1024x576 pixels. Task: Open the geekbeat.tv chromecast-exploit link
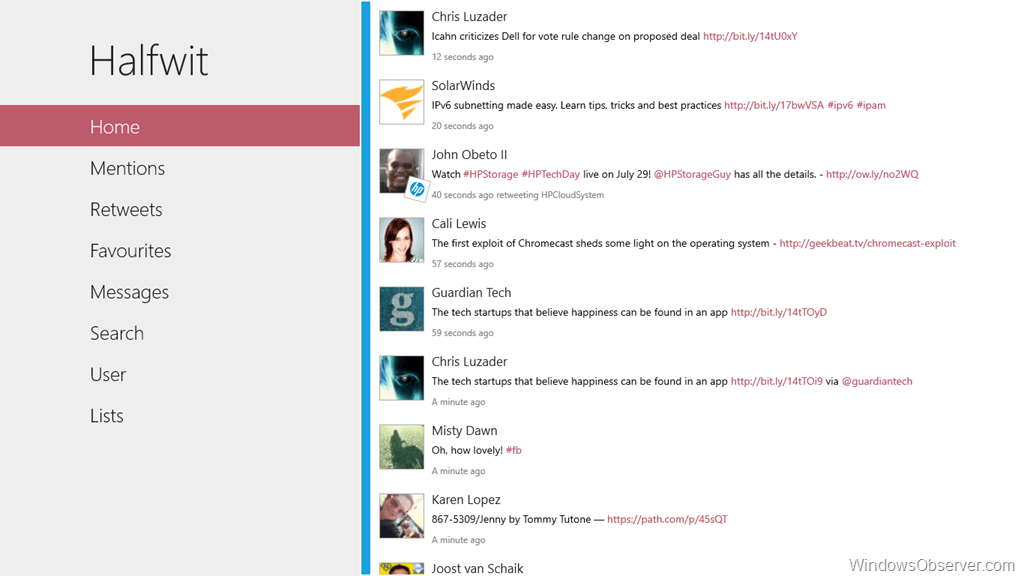[x=867, y=244]
